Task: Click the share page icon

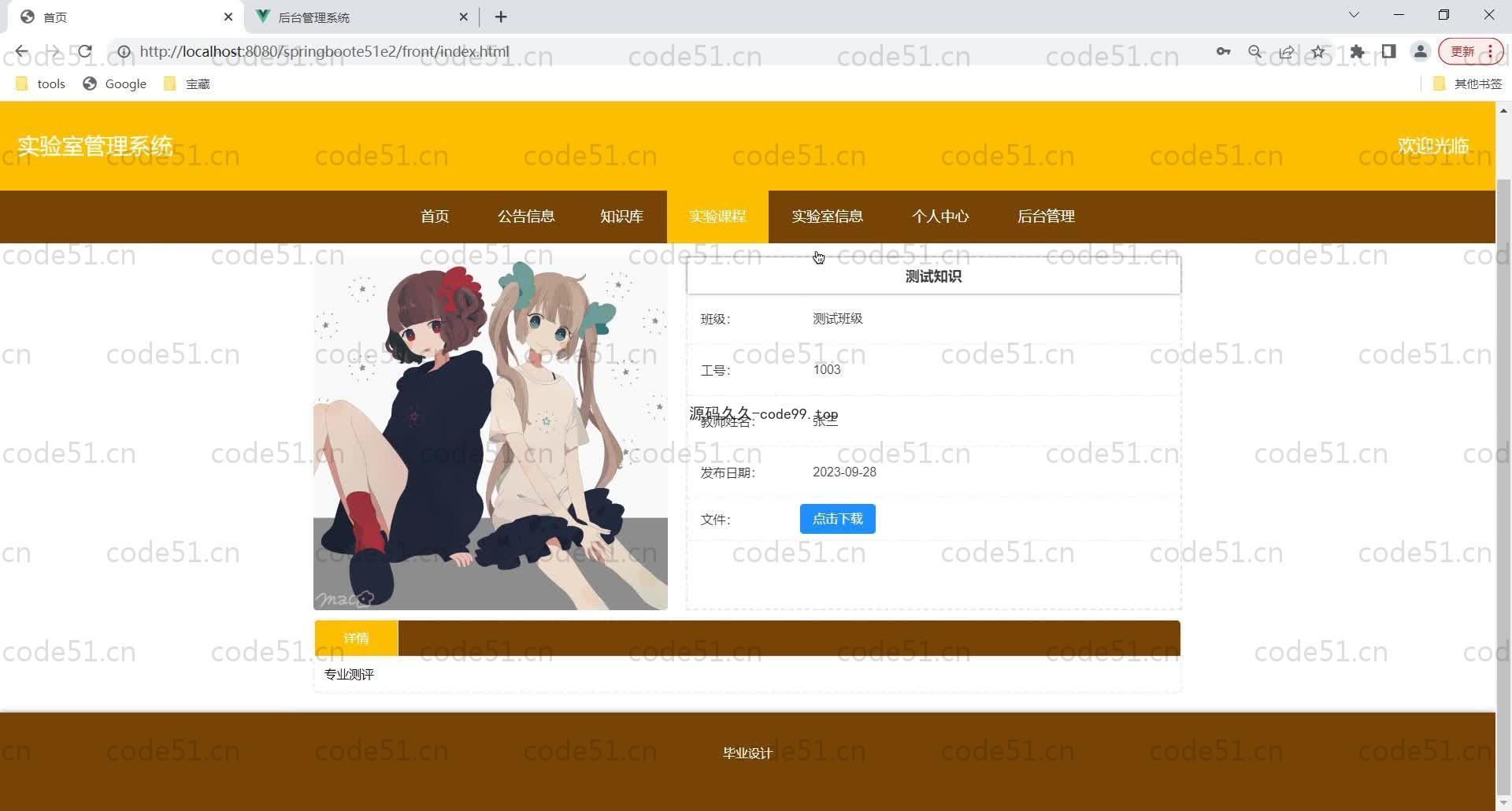Action: coord(1287,52)
